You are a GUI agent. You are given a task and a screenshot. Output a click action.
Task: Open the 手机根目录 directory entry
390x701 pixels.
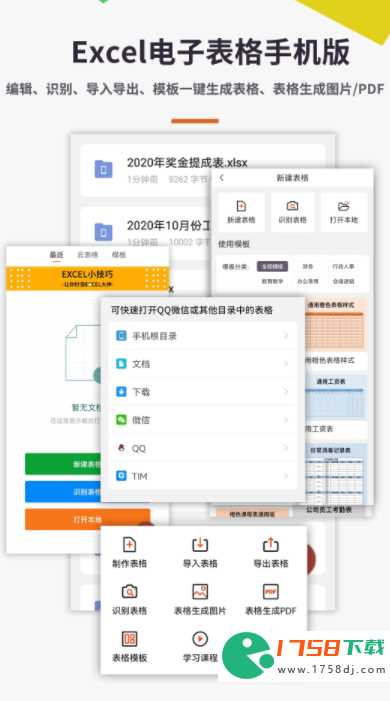(203, 336)
